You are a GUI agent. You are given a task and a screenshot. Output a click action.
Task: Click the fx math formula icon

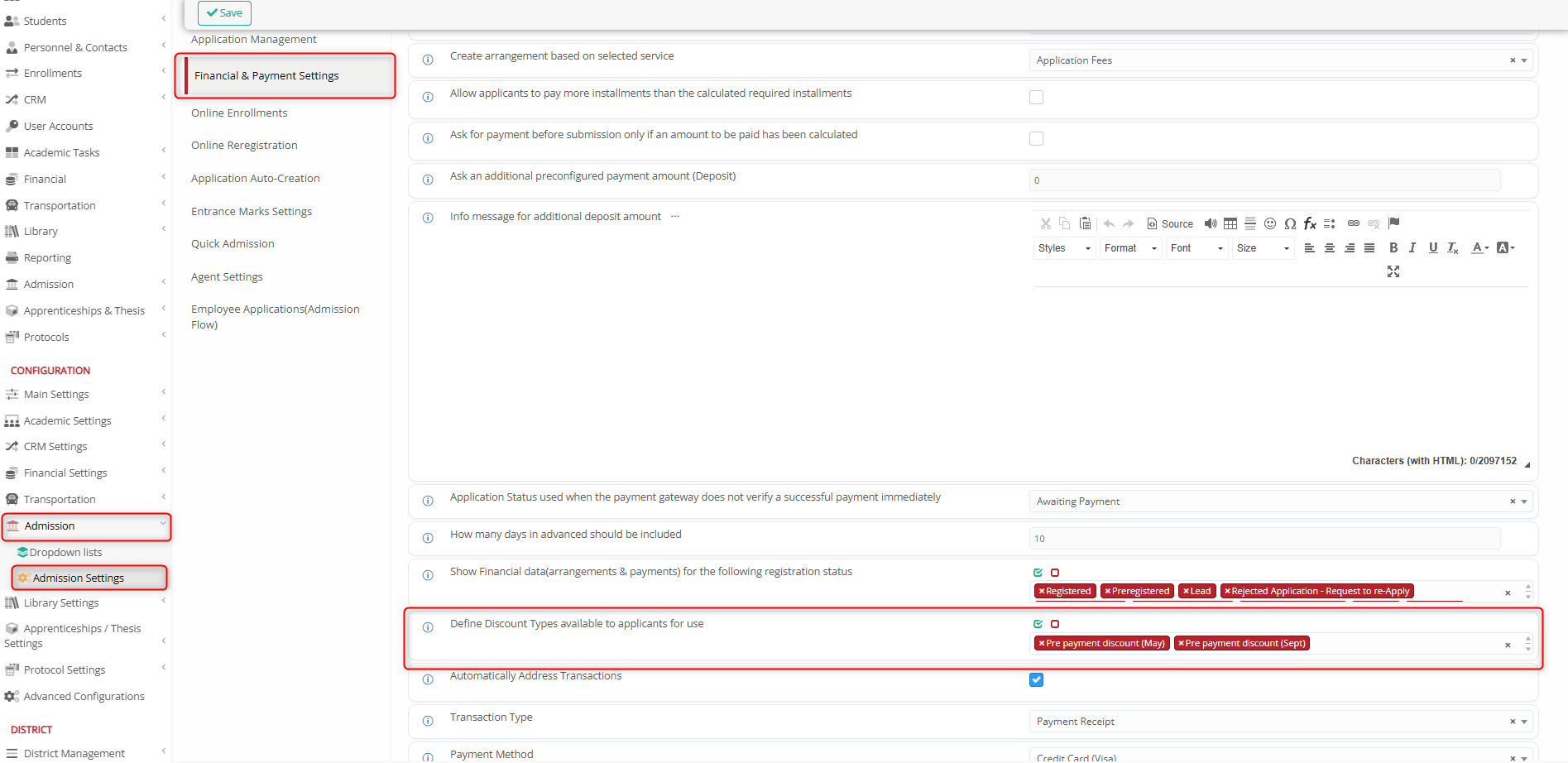[1310, 223]
